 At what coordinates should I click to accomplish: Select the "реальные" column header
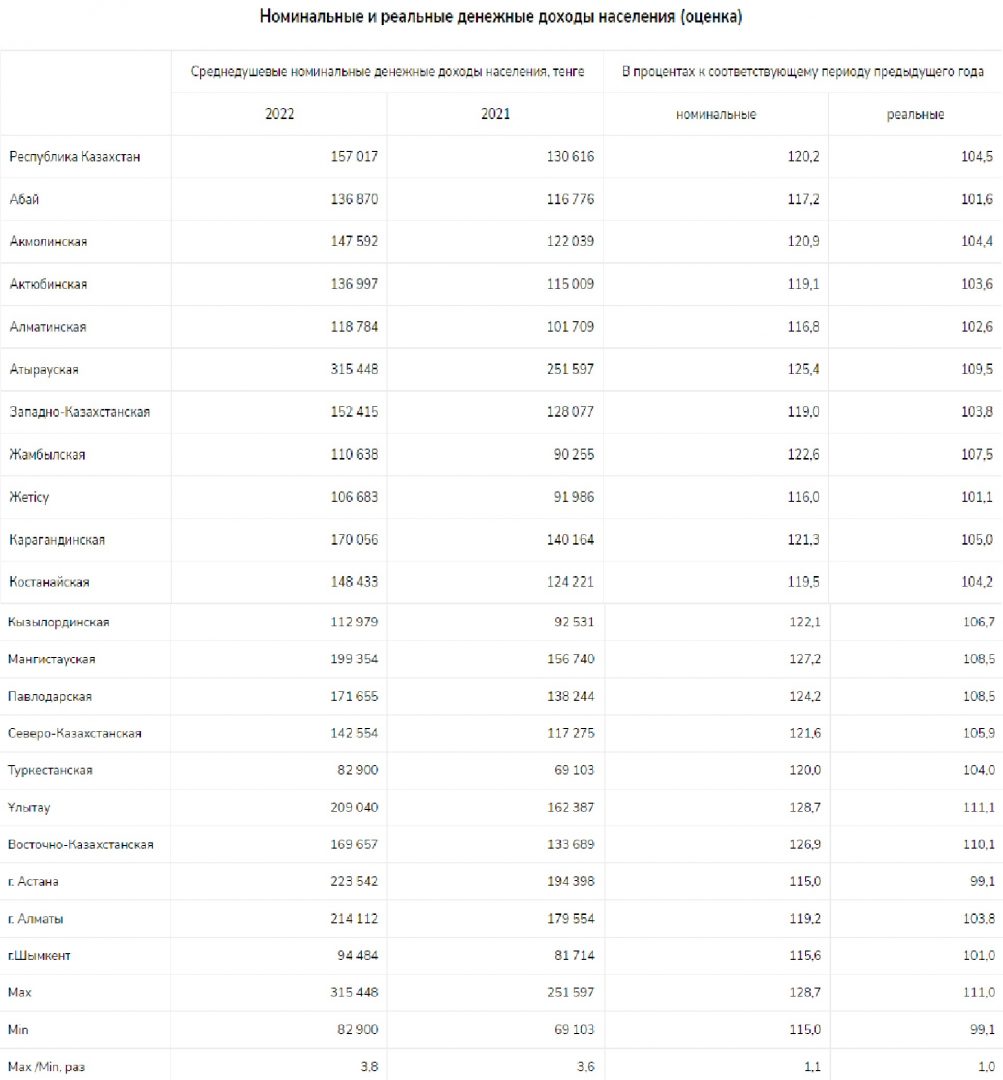point(915,114)
